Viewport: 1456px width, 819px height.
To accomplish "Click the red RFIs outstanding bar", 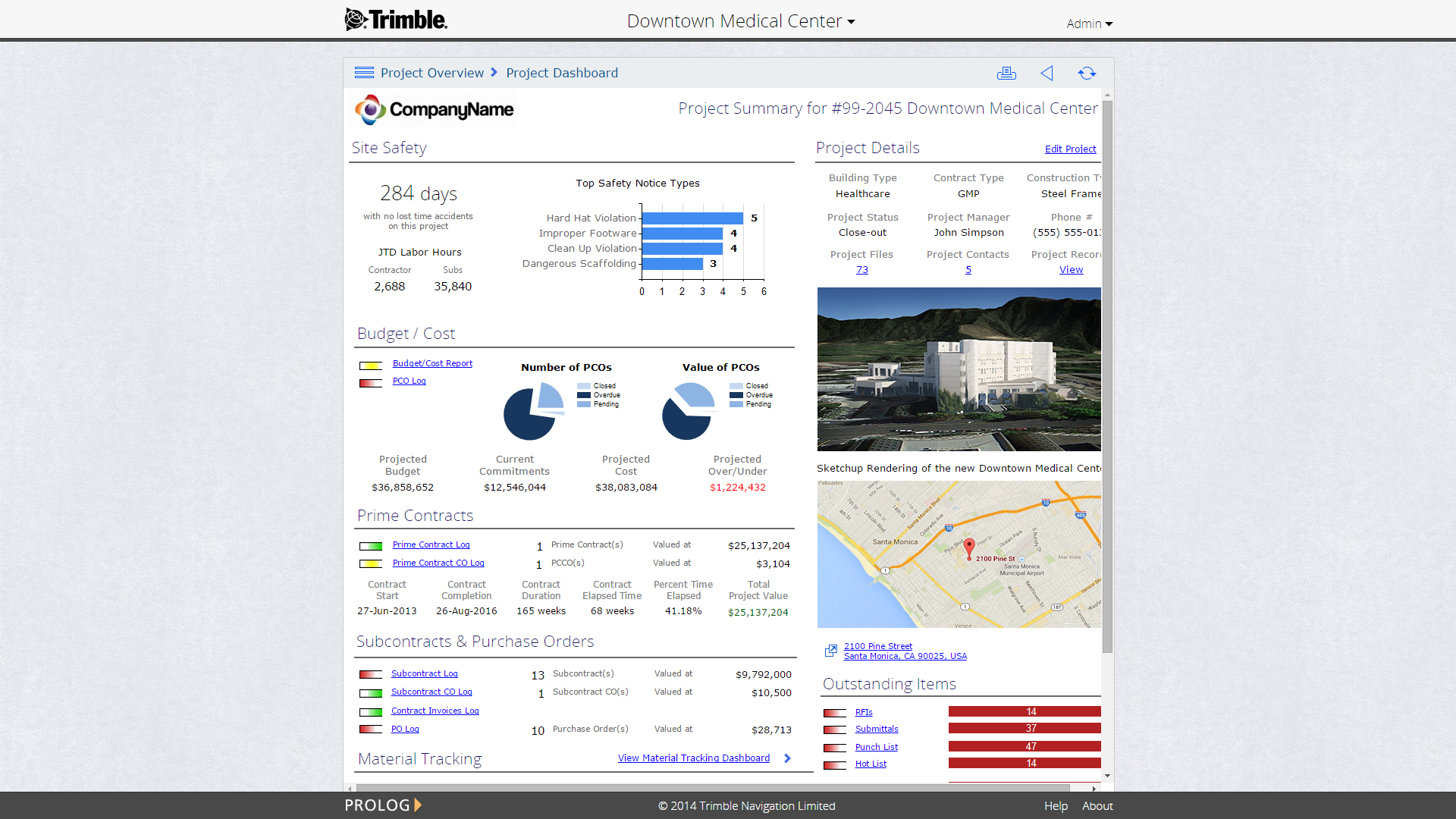I will coord(1024,711).
